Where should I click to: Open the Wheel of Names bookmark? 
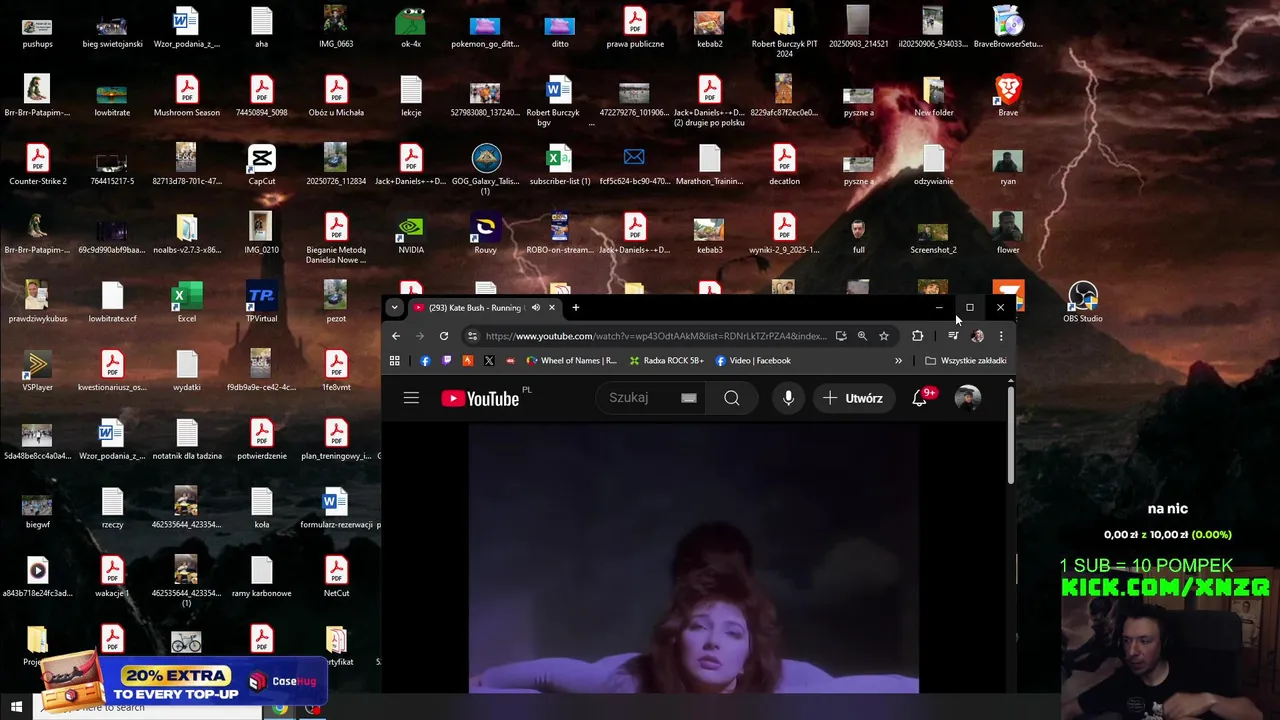(x=572, y=361)
